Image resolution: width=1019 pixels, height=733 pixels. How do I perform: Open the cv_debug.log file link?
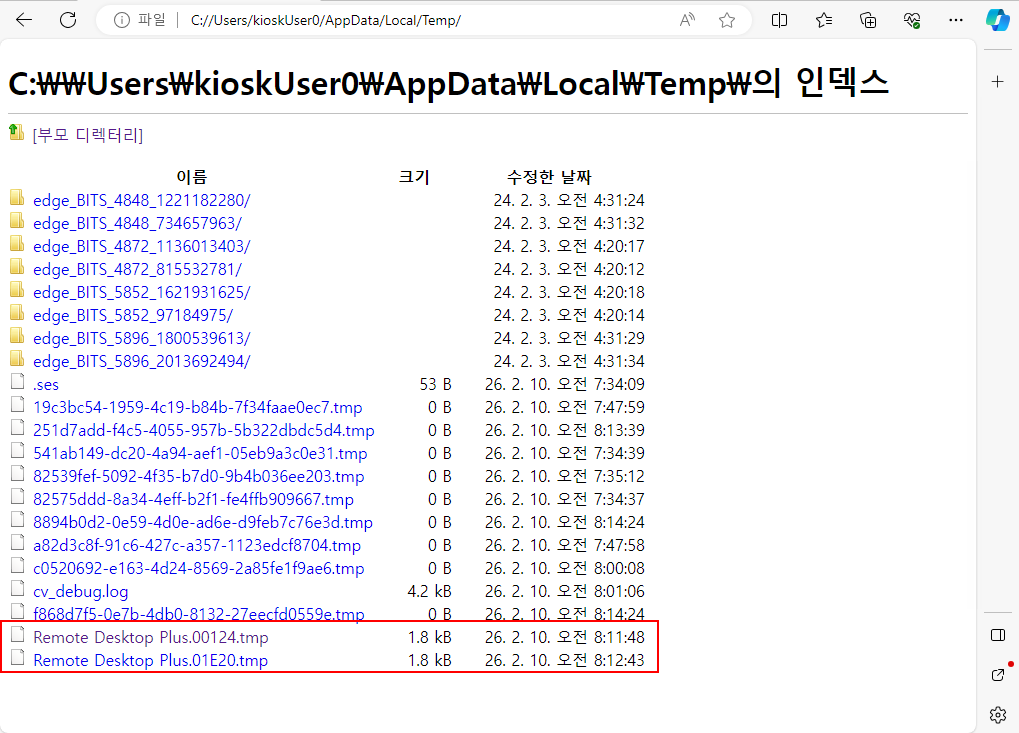[80, 591]
